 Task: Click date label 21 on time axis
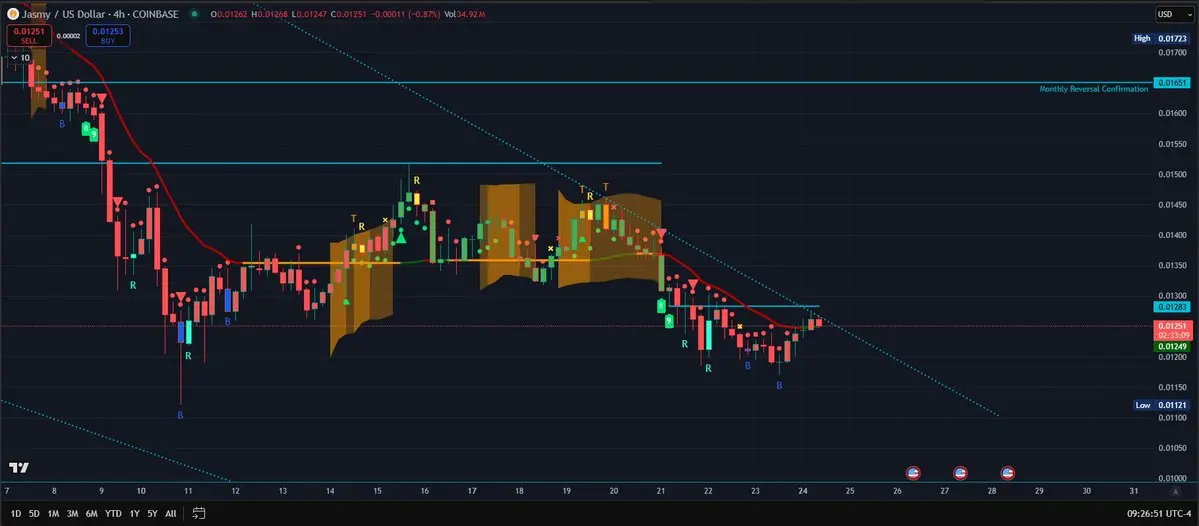pyautogui.click(x=661, y=491)
